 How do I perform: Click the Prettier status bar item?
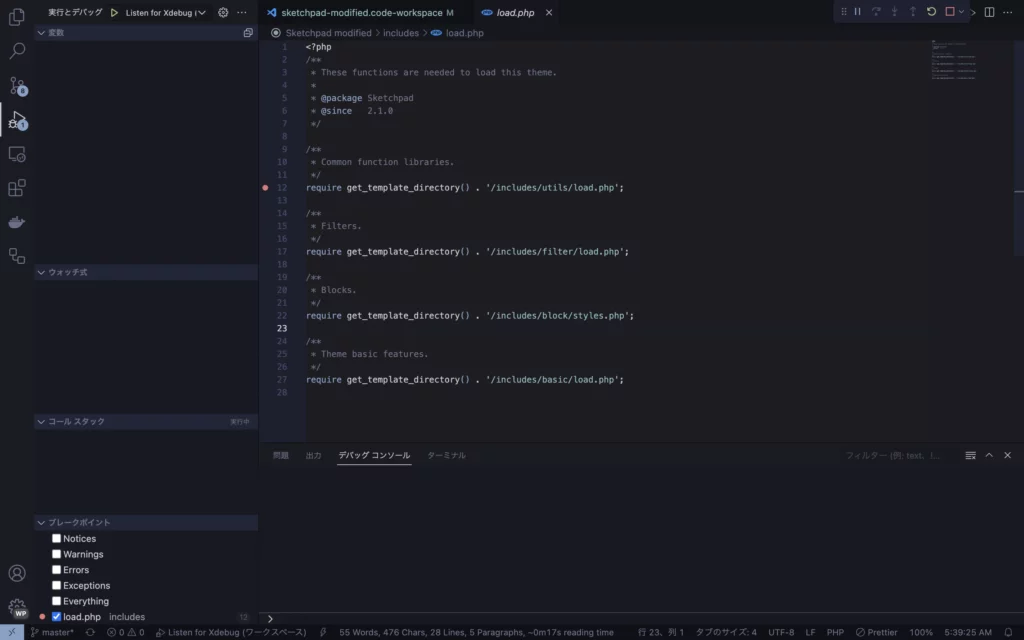(876, 632)
